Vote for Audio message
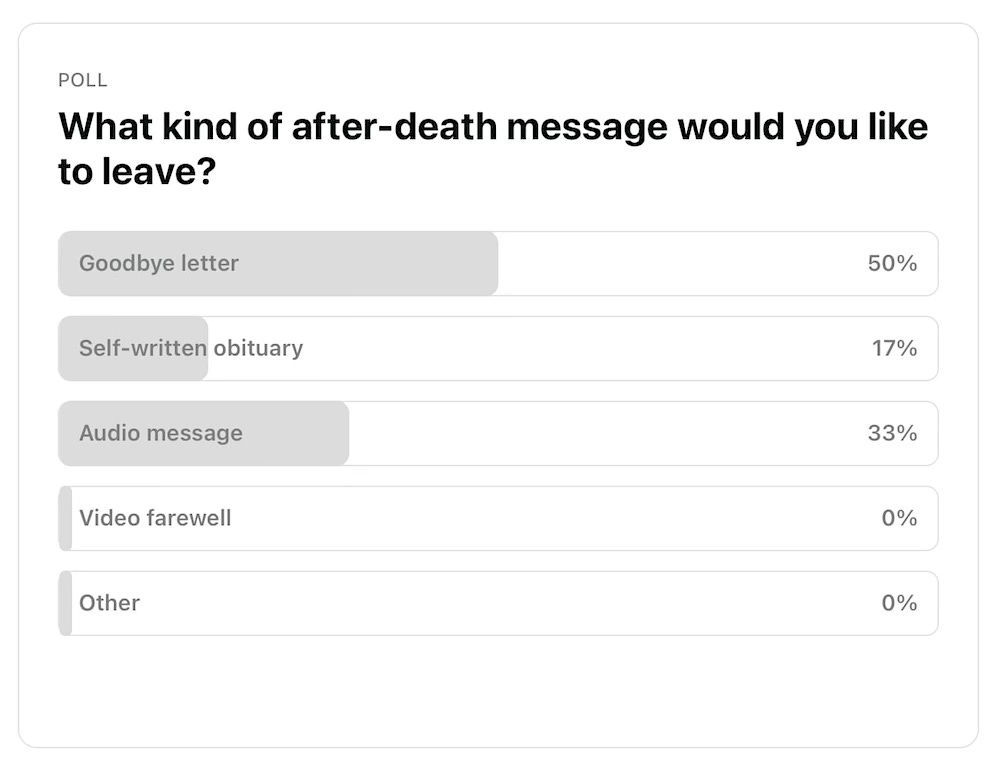1000x774 pixels. tap(499, 433)
